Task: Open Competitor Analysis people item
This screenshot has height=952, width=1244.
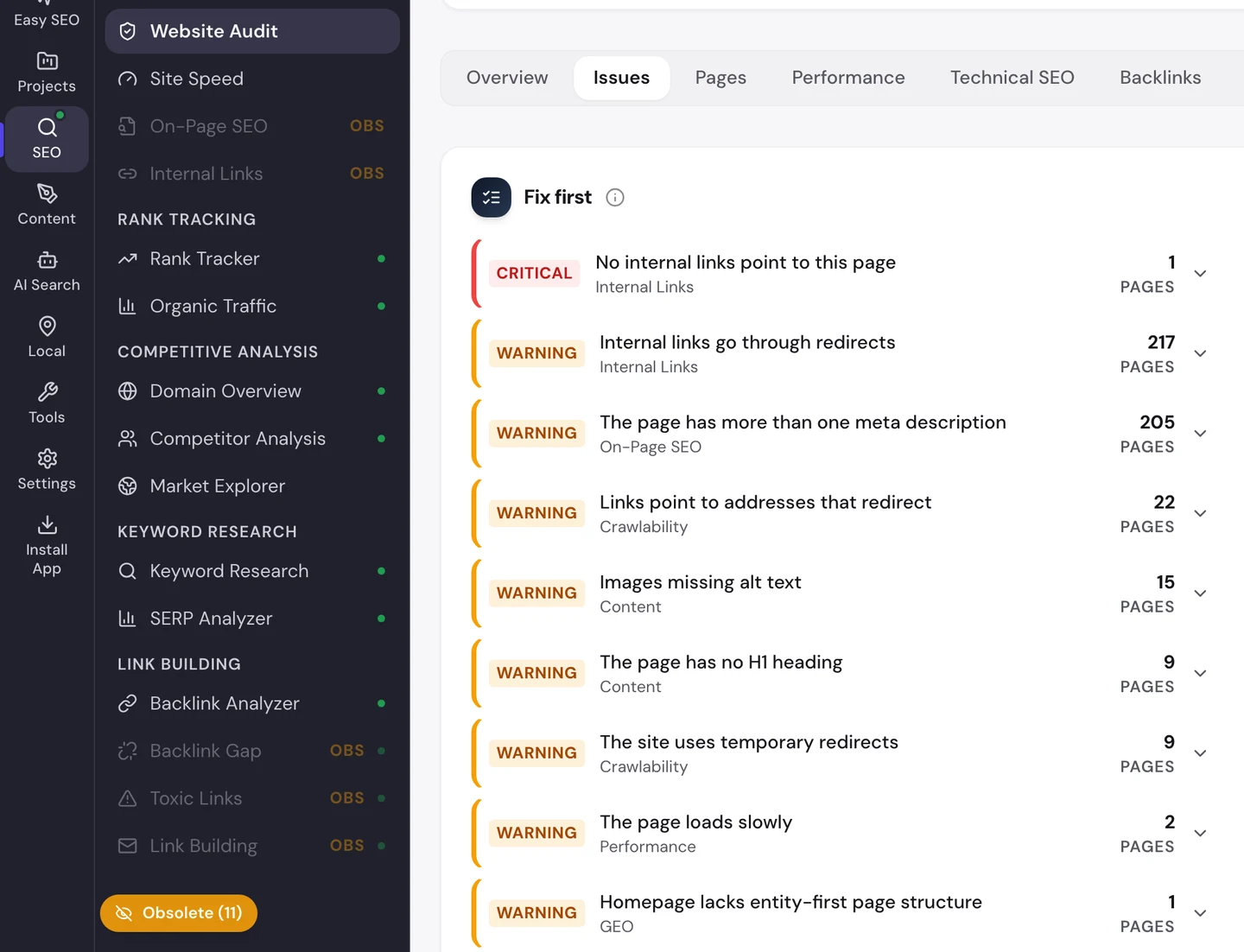Action: coord(252,439)
